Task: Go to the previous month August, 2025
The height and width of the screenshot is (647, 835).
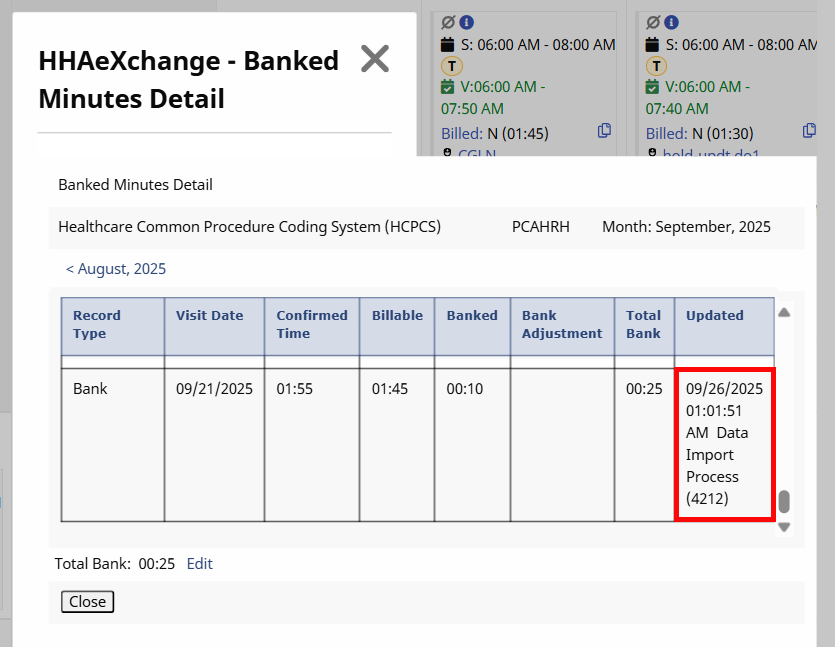Action: click(x=116, y=269)
